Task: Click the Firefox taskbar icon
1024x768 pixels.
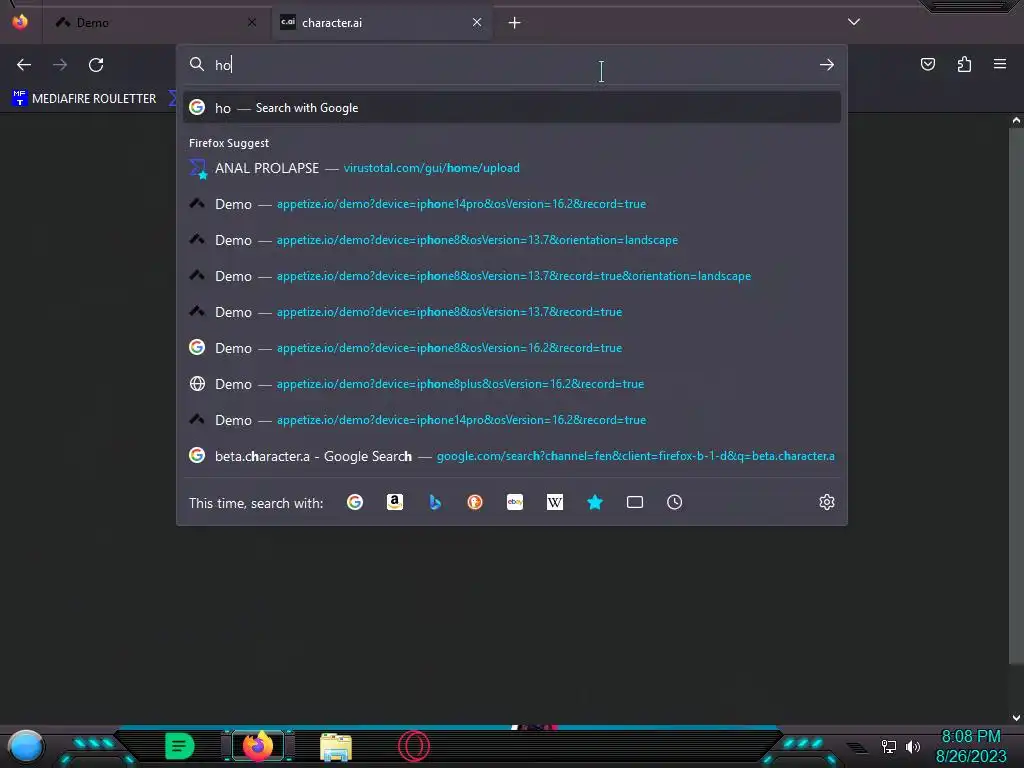Action: 257,746
